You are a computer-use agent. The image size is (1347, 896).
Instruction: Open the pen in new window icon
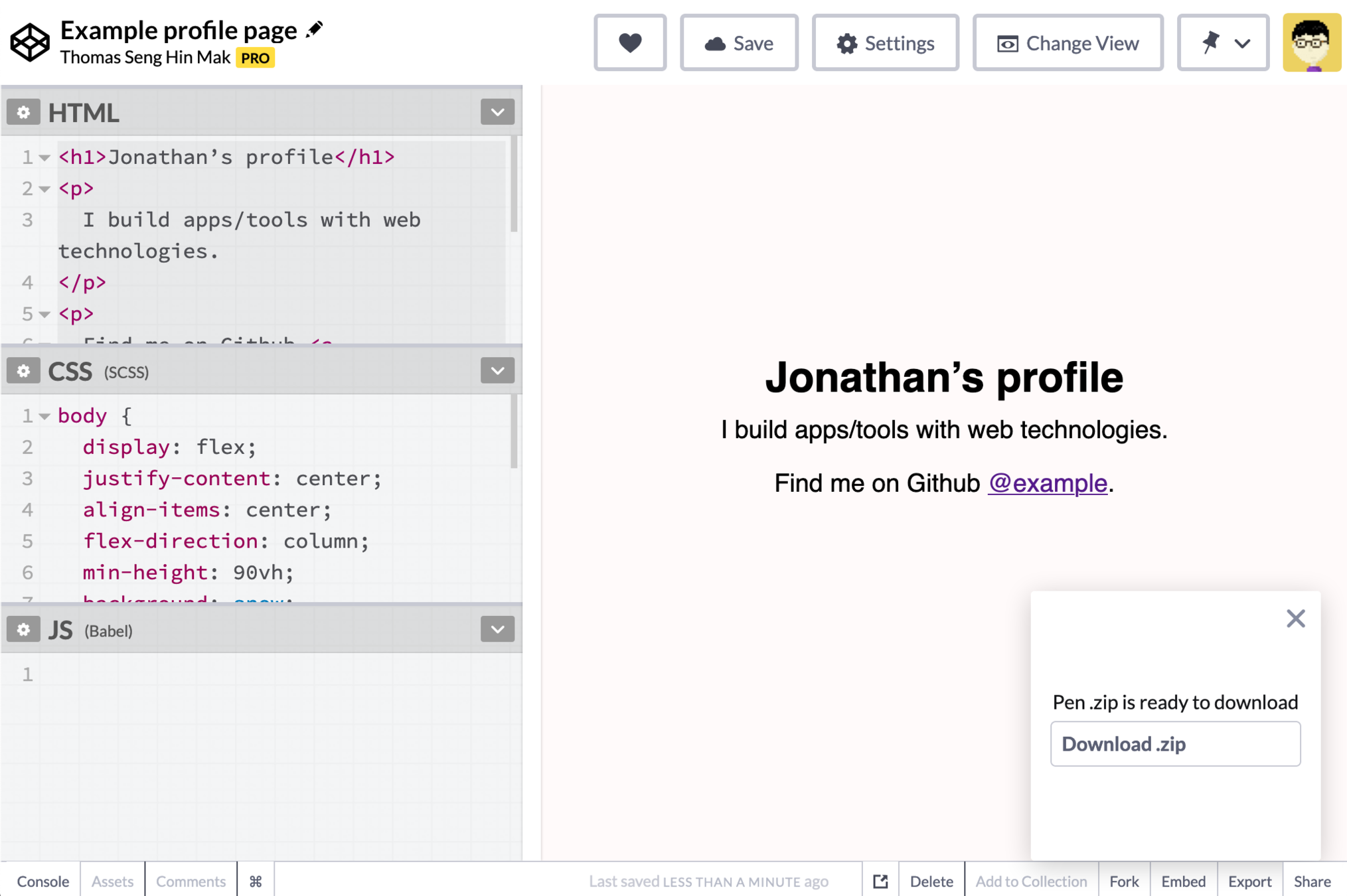point(880,881)
